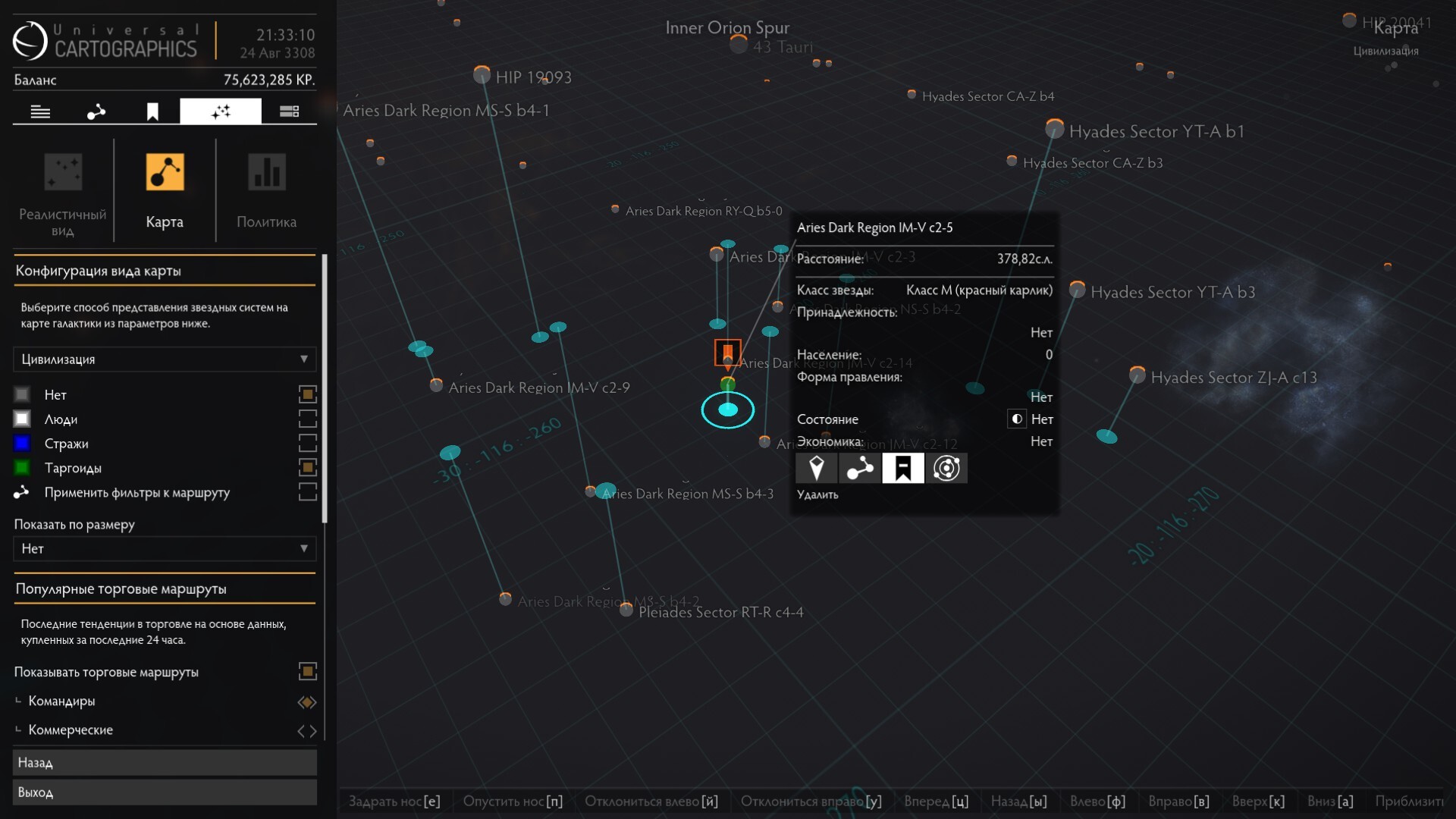Click the gray Нет color swatch
1456x819 pixels.
tap(22, 394)
